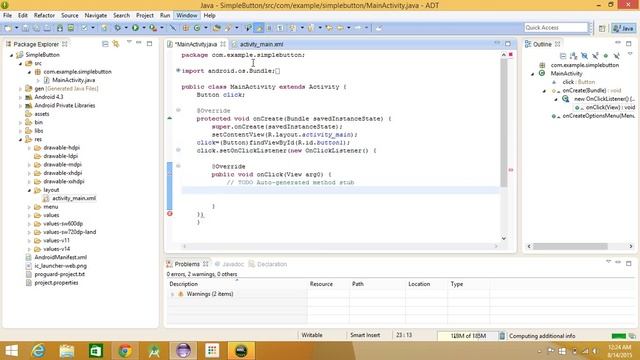Click the Resource column header

pos(321,284)
